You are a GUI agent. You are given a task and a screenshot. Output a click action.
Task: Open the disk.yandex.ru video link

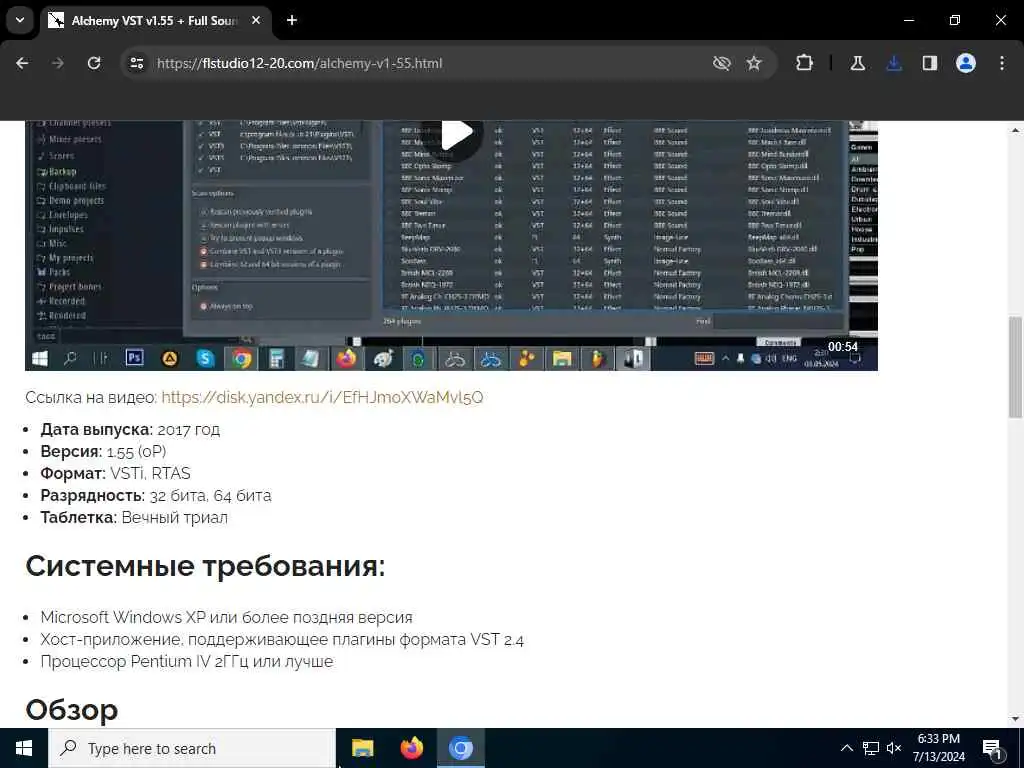(322, 397)
